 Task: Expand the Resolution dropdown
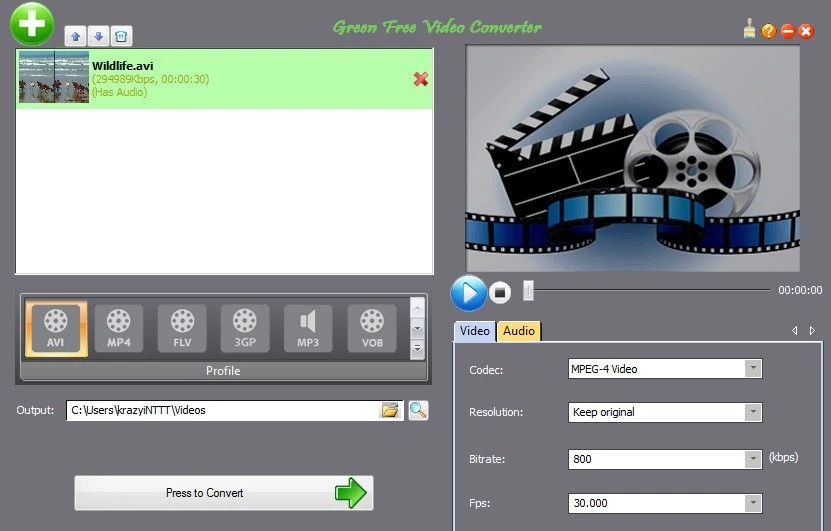(x=752, y=412)
